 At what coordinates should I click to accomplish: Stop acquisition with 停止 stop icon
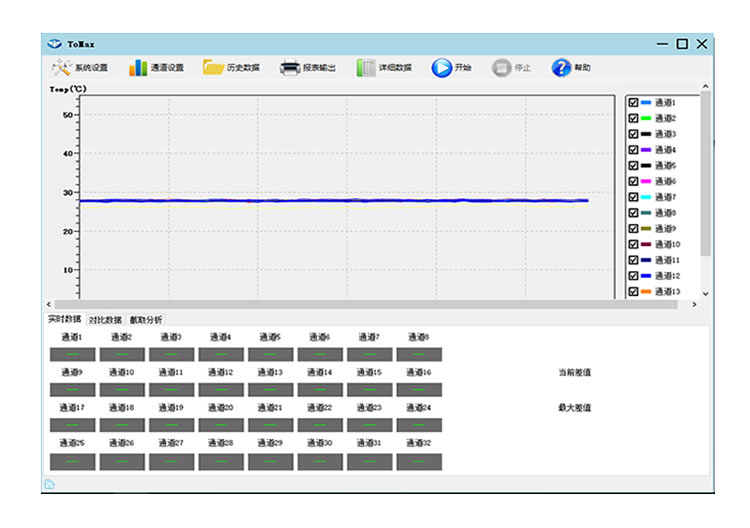501,68
